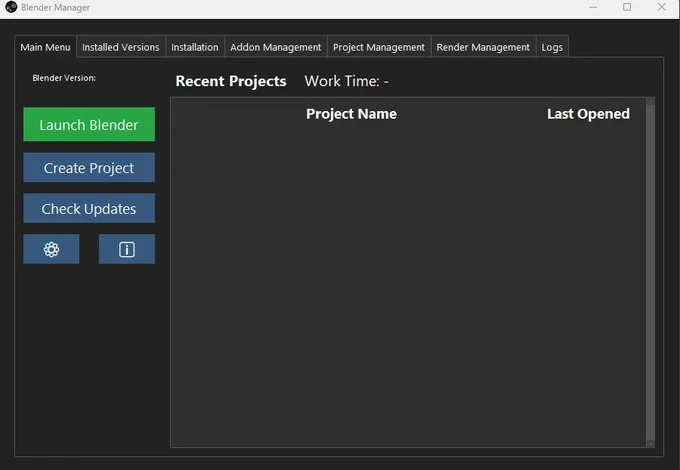Close the Blender Manager window

[661, 7]
